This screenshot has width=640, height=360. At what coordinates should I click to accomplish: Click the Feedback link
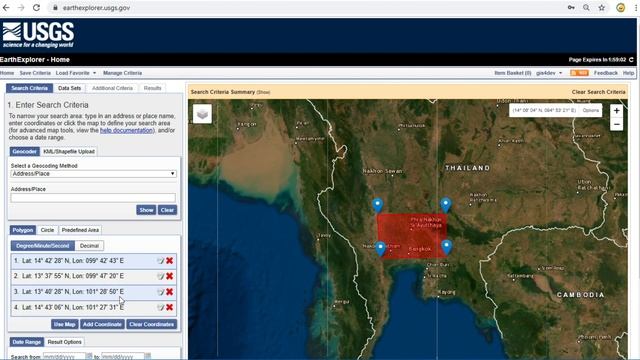(606, 73)
